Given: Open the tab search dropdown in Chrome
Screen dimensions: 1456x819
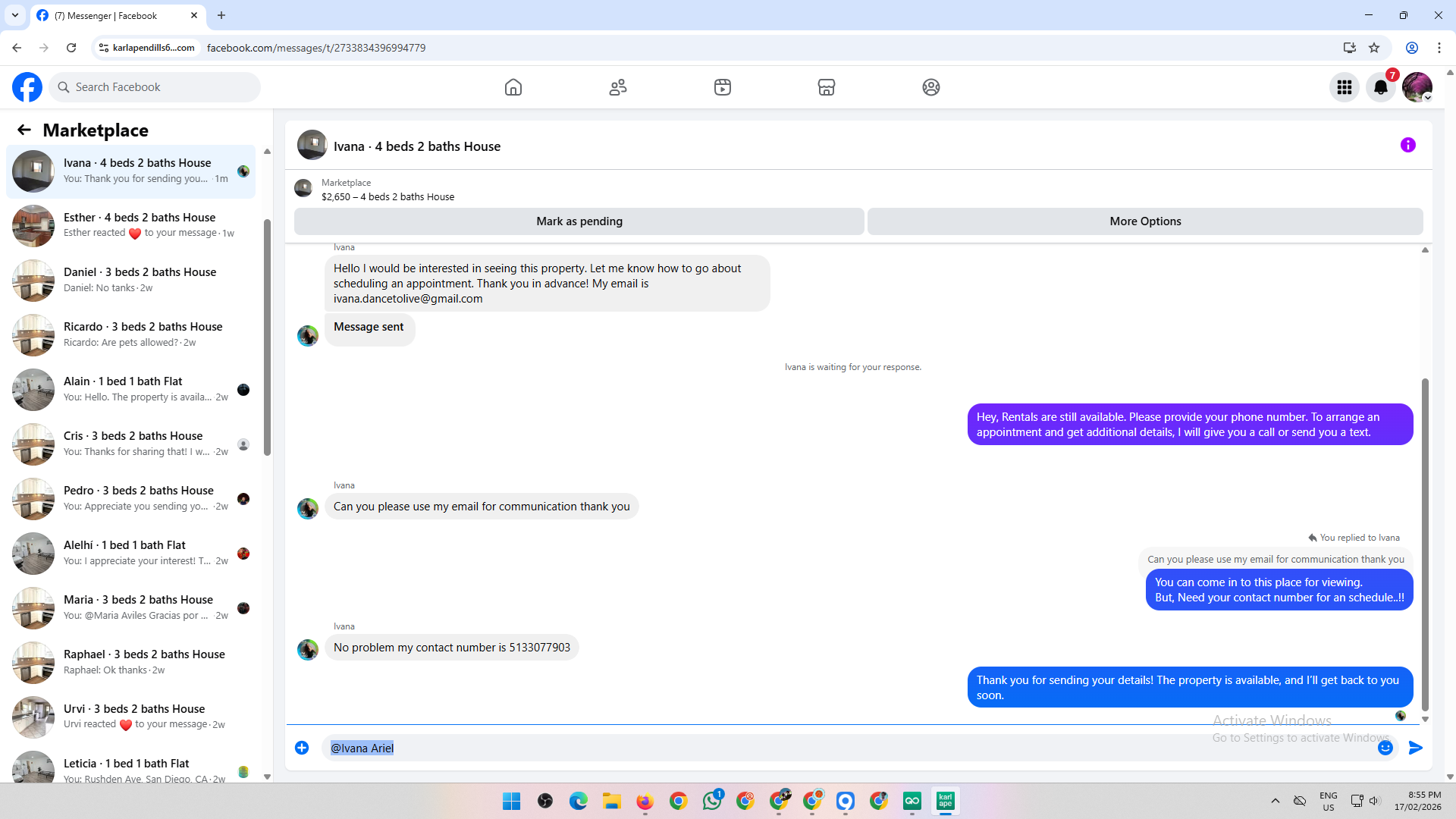Looking at the screenshot, I should (15, 15).
